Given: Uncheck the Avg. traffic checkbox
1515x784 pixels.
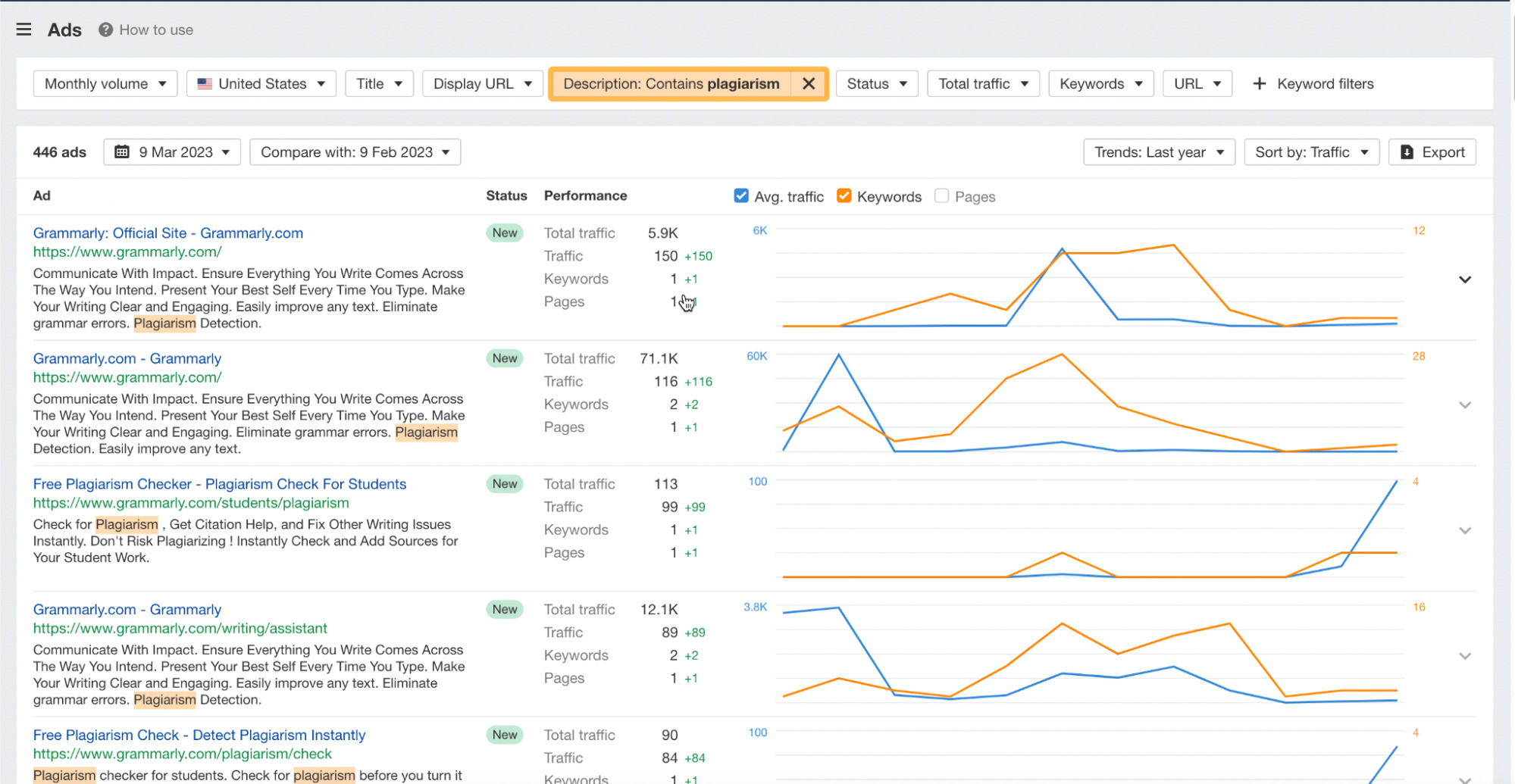Looking at the screenshot, I should coord(740,195).
